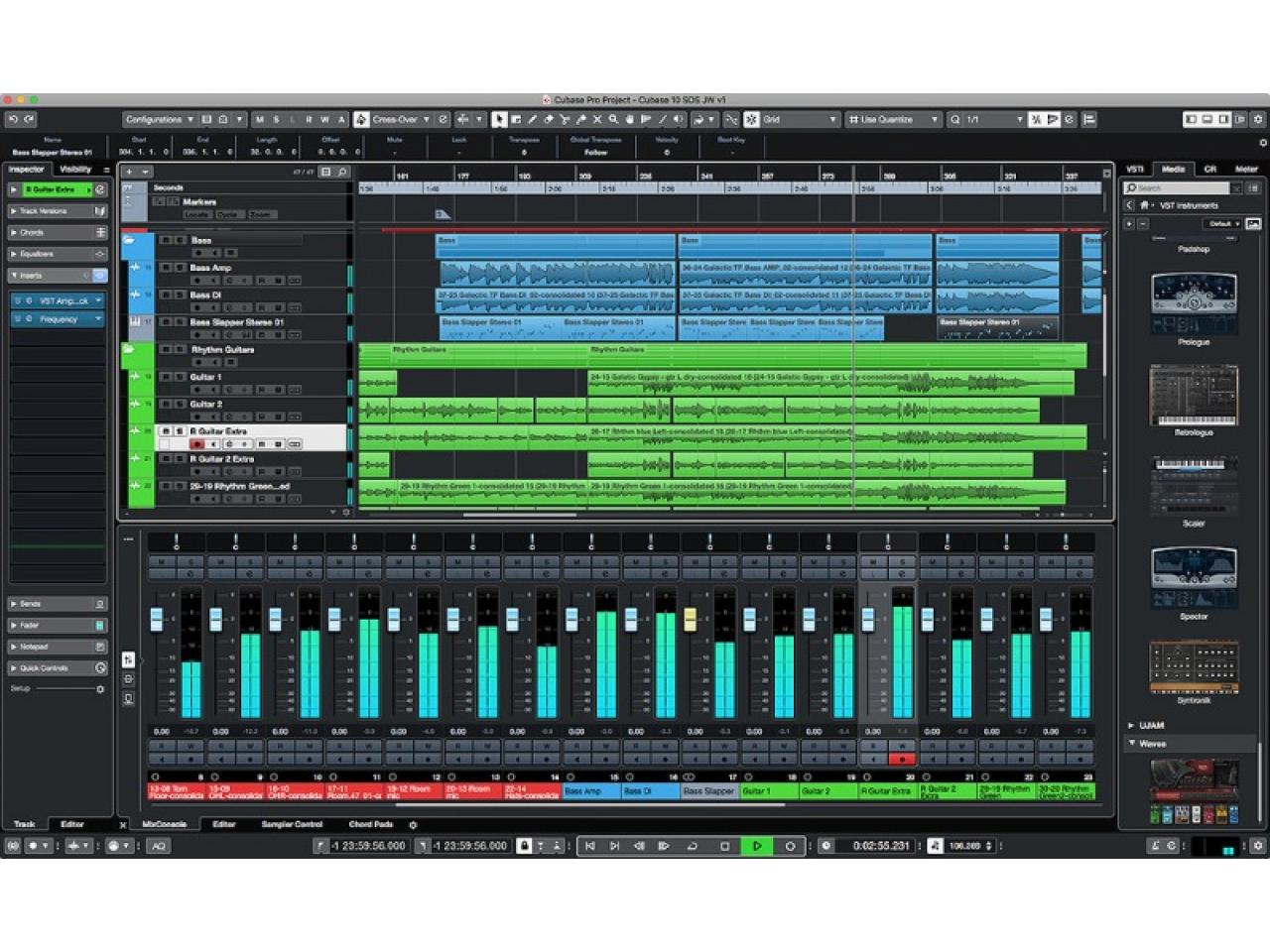This screenshot has width=1270, height=952.
Task: Toggle the punch lock icon in transport bar
Action: pyautogui.click(x=524, y=846)
